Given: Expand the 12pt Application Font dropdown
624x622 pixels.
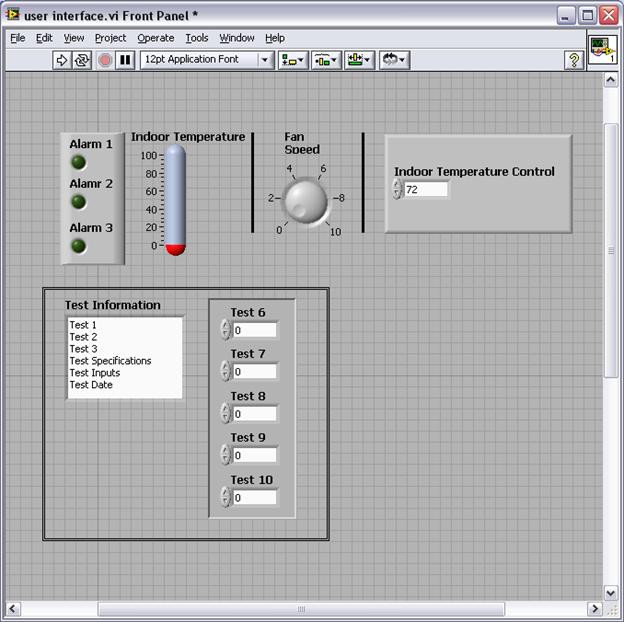Looking at the screenshot, I should (265, 60).
